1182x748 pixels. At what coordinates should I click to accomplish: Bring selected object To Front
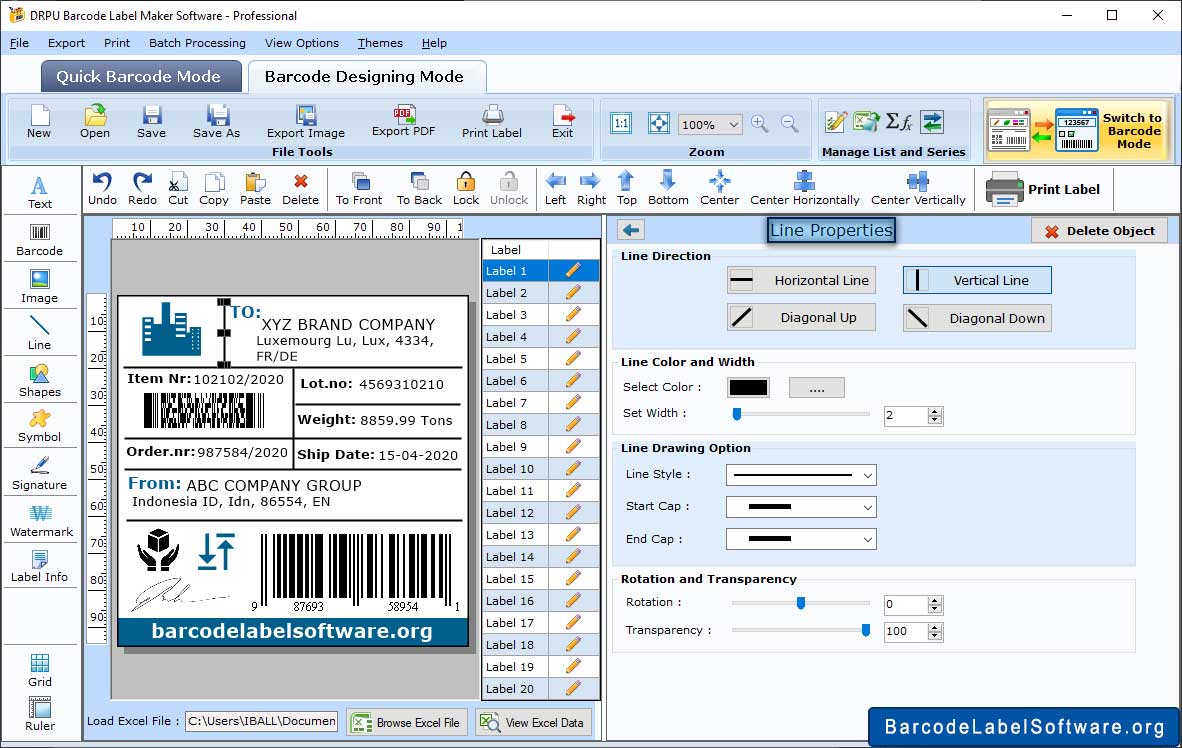click(359, 189)
